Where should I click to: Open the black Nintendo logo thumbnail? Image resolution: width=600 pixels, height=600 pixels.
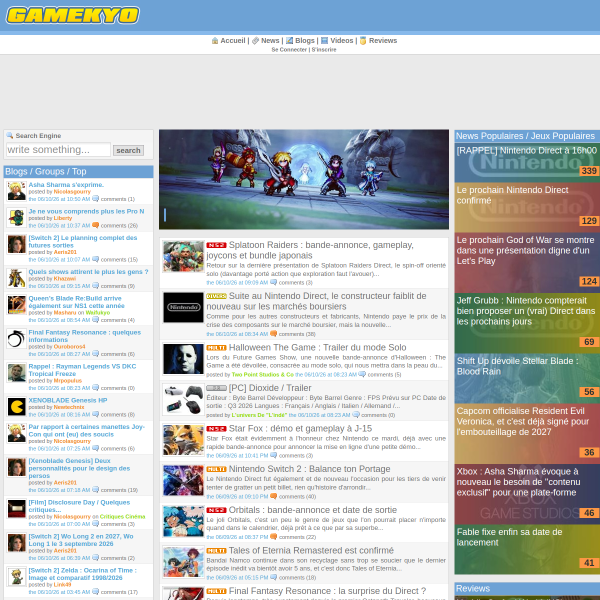(183, 307)
